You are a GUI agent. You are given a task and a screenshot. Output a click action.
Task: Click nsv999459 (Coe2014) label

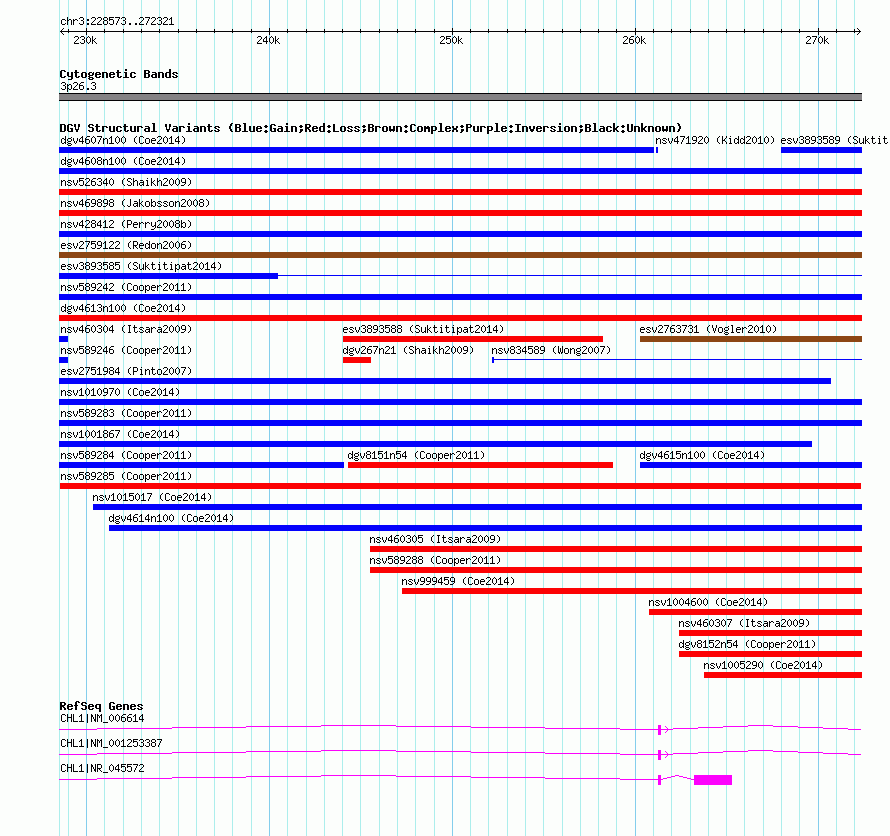(458, 581)
